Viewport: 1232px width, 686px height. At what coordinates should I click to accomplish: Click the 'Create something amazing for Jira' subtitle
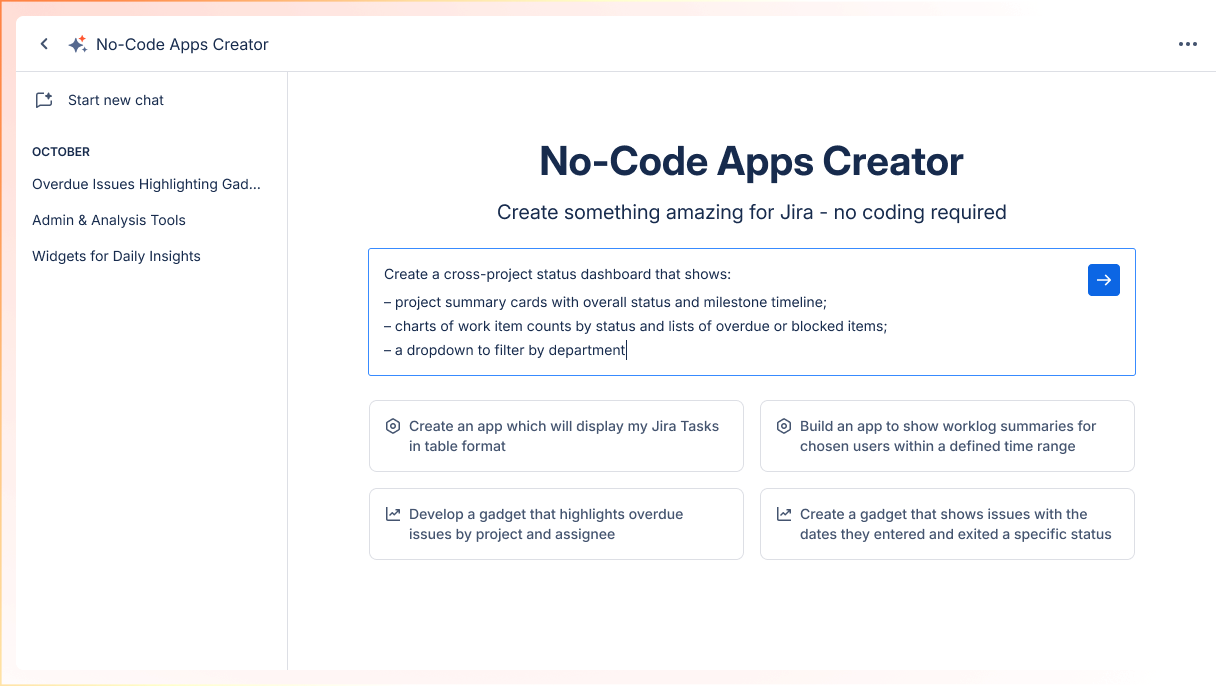(751, 212)
